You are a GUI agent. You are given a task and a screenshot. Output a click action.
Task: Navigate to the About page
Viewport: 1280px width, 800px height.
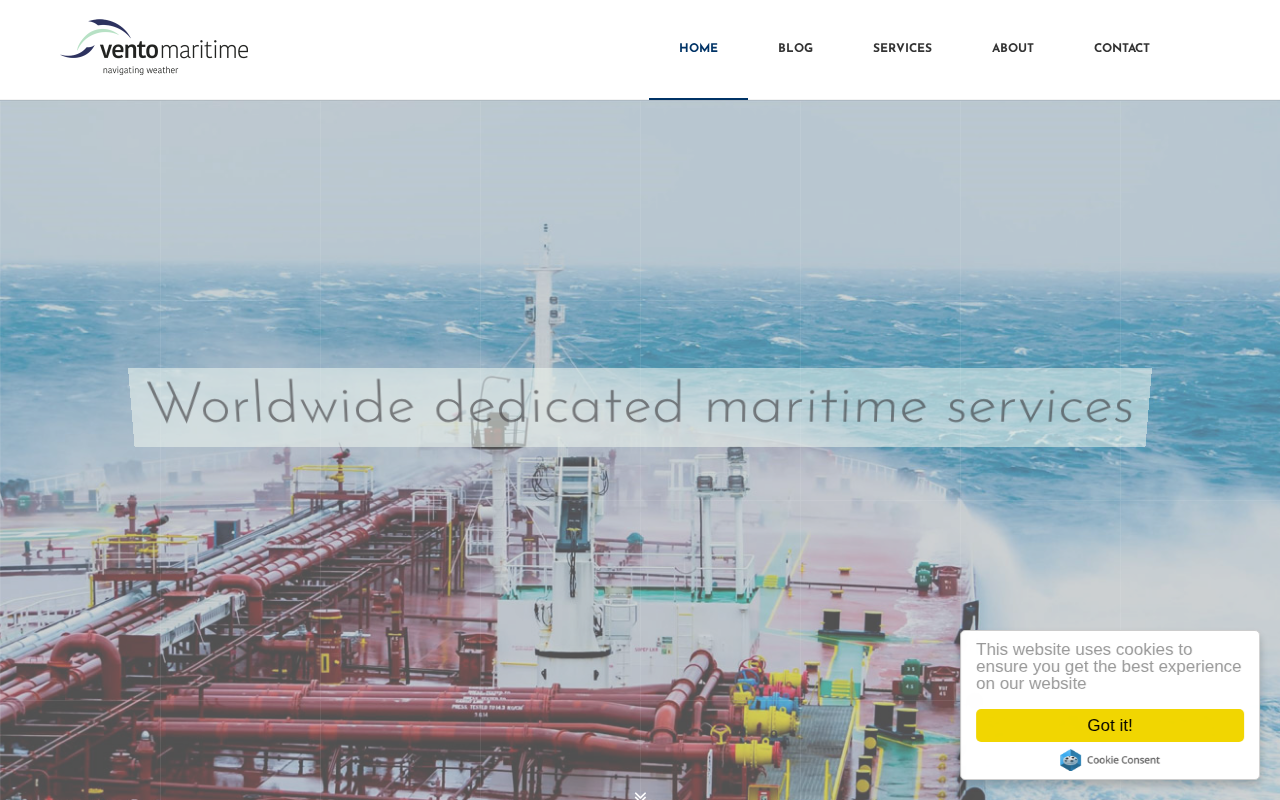coord(1012,49)
